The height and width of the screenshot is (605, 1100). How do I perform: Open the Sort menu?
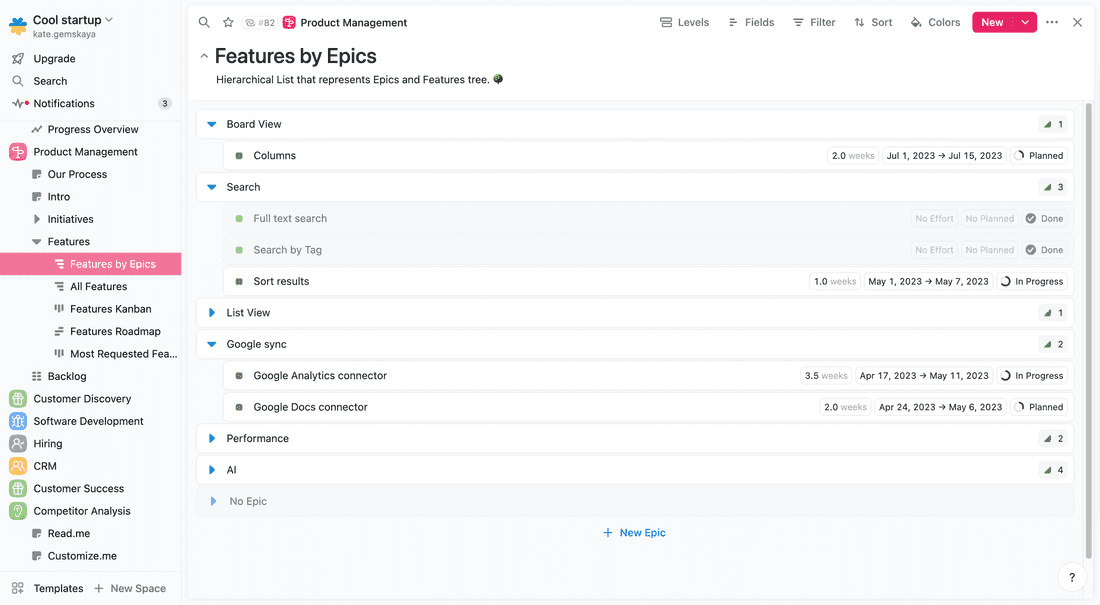(872, 21)
